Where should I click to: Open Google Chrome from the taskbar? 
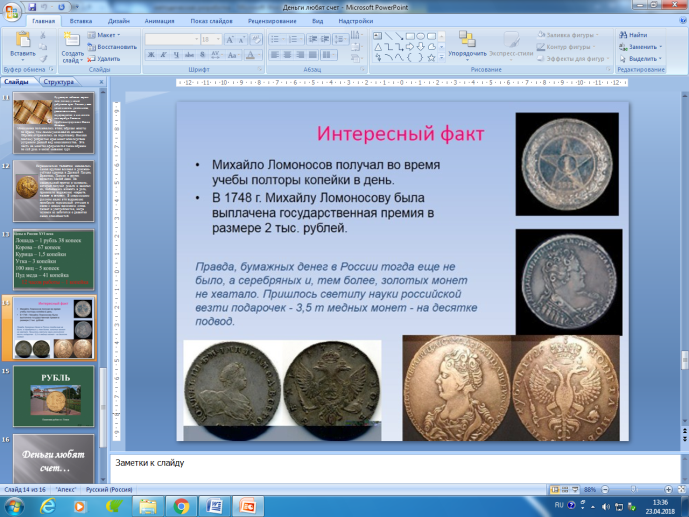pyautogui.click(x=181, y=506)
